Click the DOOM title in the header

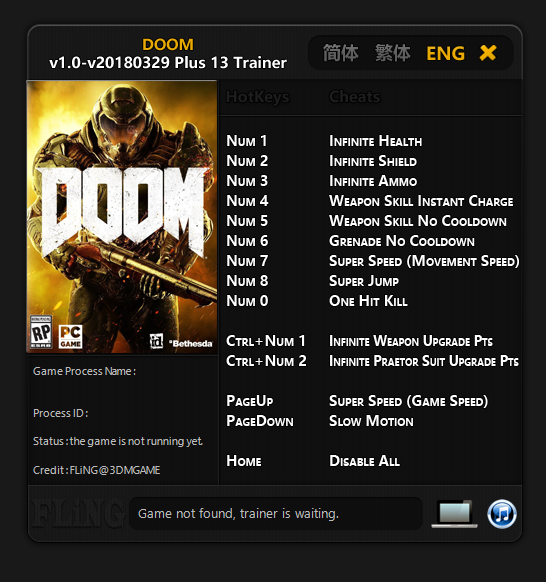[168, 45]
